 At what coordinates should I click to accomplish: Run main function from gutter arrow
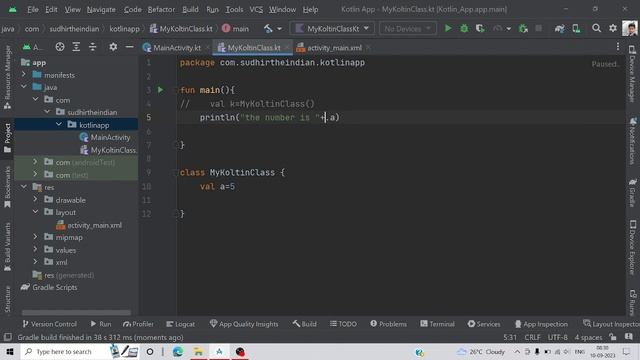tap(160, 90)
